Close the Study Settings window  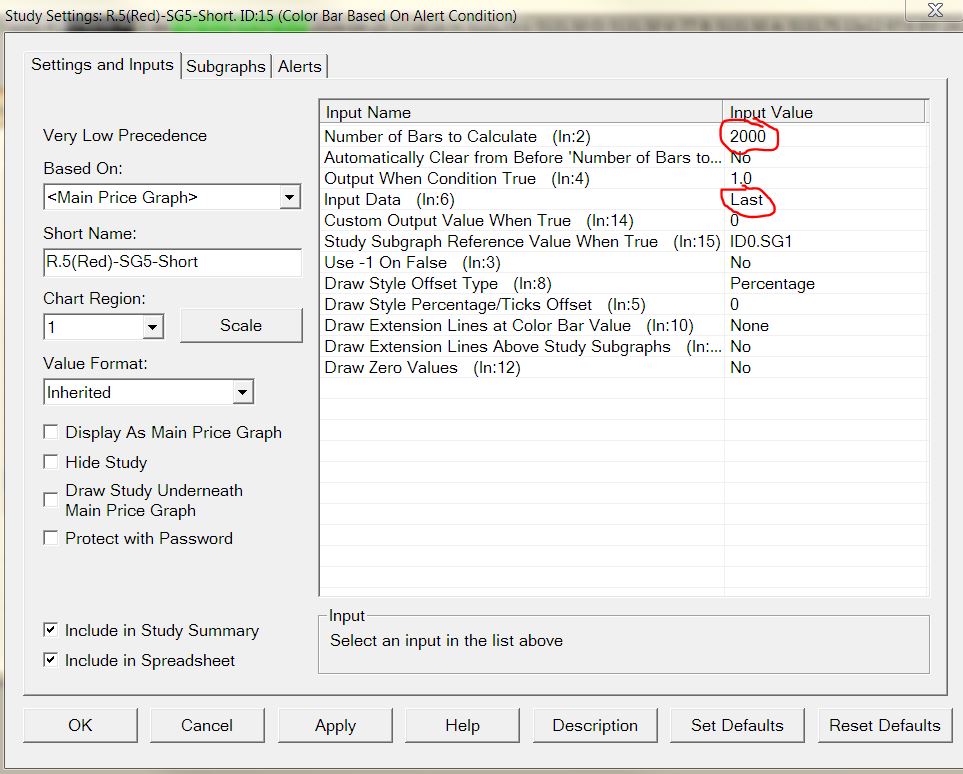click(935, 10)
